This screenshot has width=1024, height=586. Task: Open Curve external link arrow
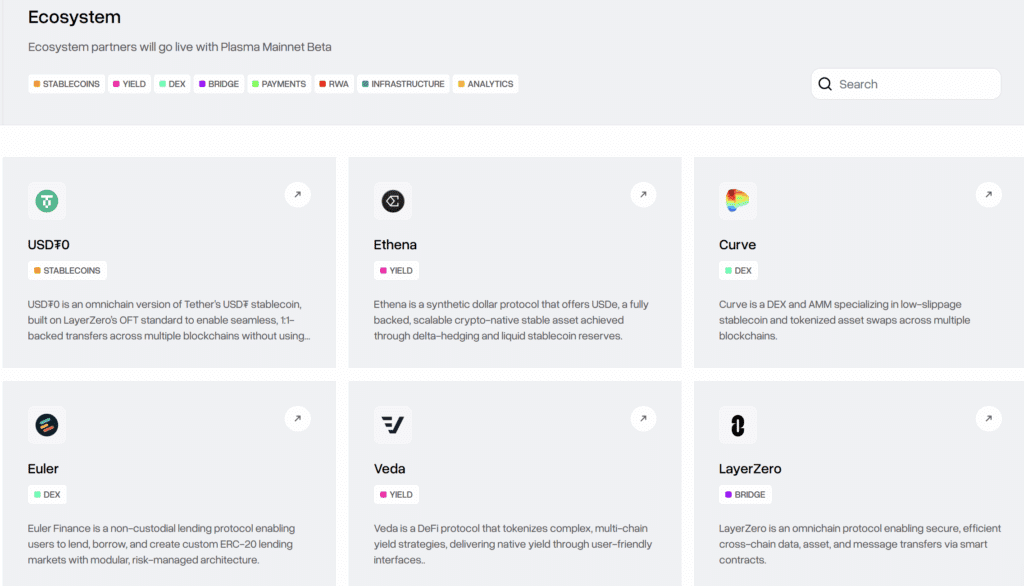[989, 195]
